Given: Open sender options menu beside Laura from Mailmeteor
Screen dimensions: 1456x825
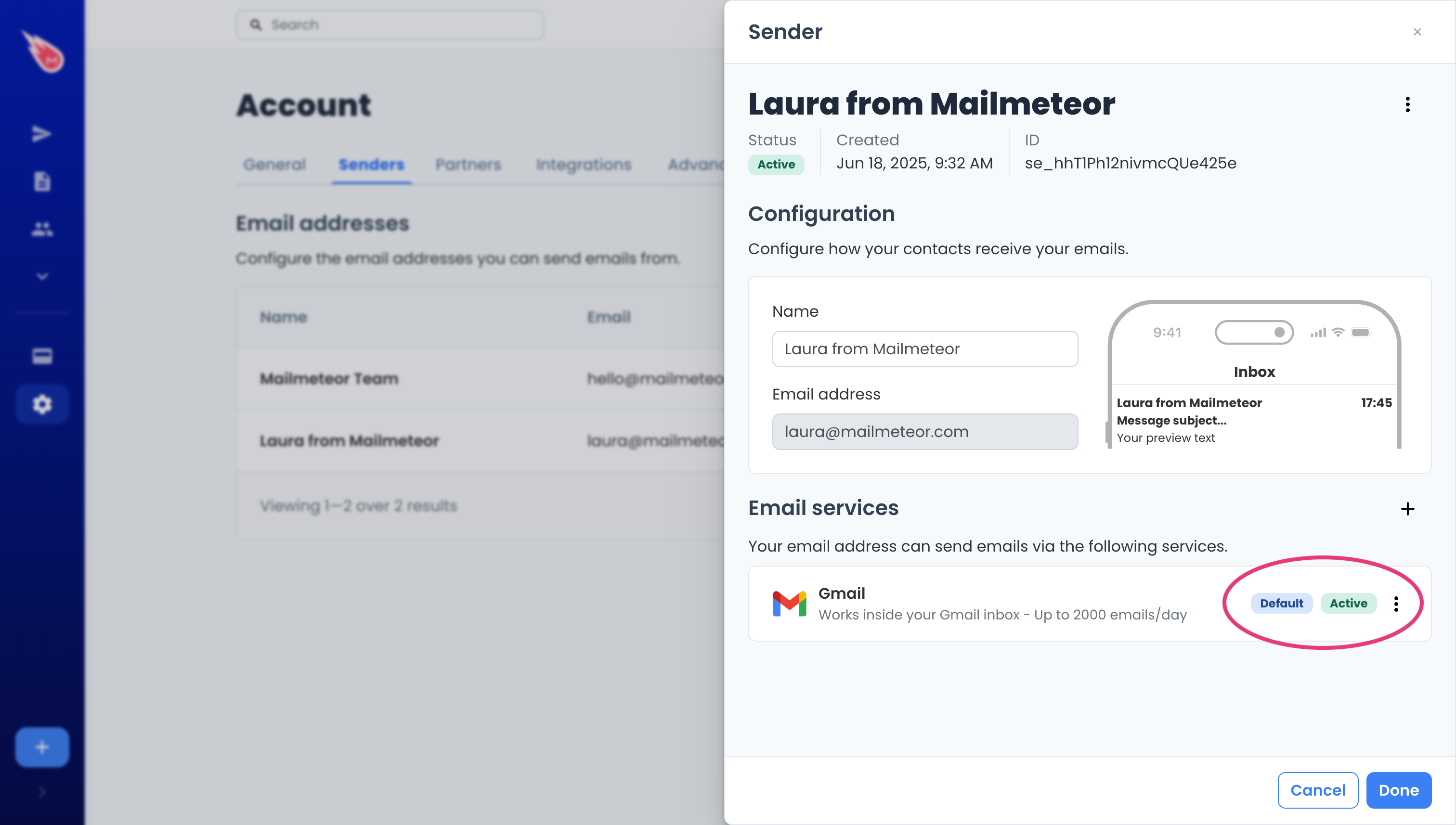Looking at the screenshot, I should pos(1407,104).
